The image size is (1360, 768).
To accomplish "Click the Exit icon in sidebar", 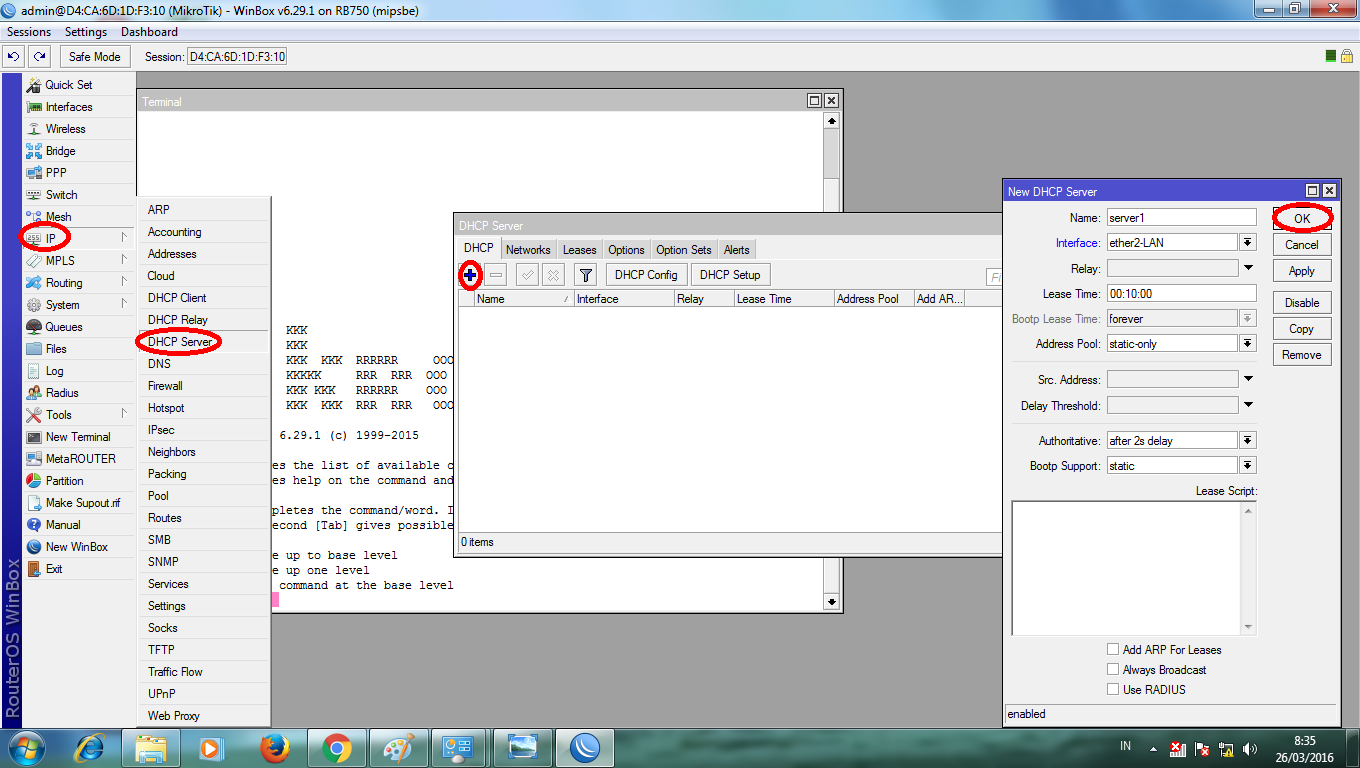I will 34,569.
